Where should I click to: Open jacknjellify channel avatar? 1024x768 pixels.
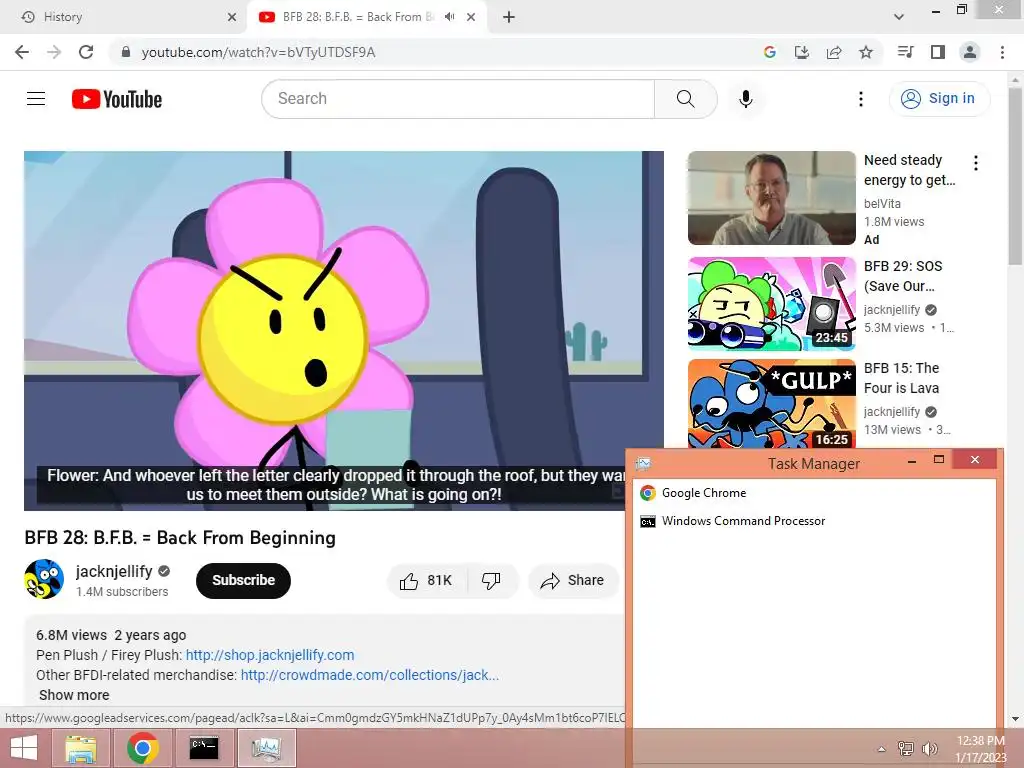(x=44, y=579)
